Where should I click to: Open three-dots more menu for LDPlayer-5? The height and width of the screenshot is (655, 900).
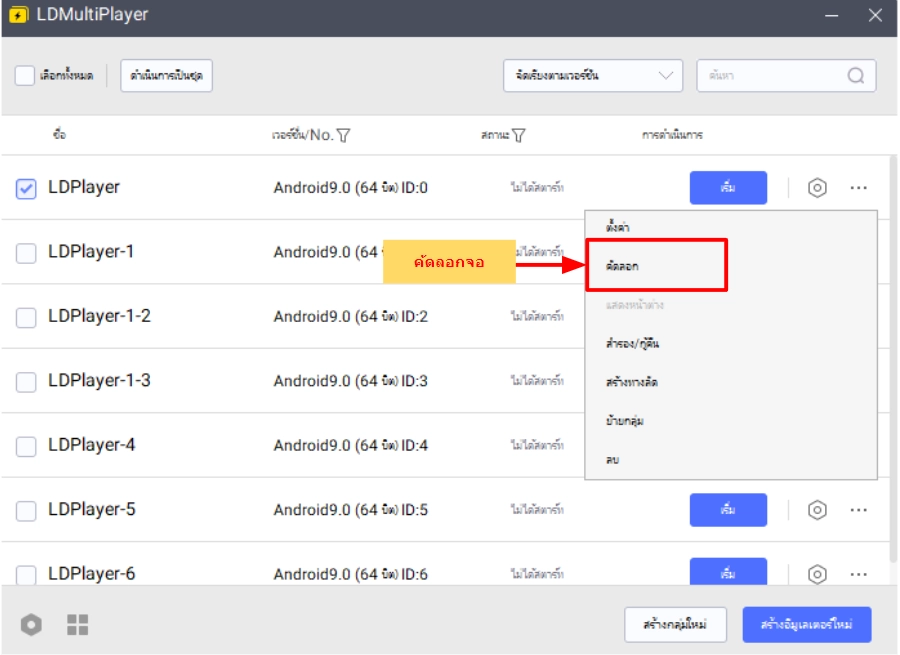(859, 510)
